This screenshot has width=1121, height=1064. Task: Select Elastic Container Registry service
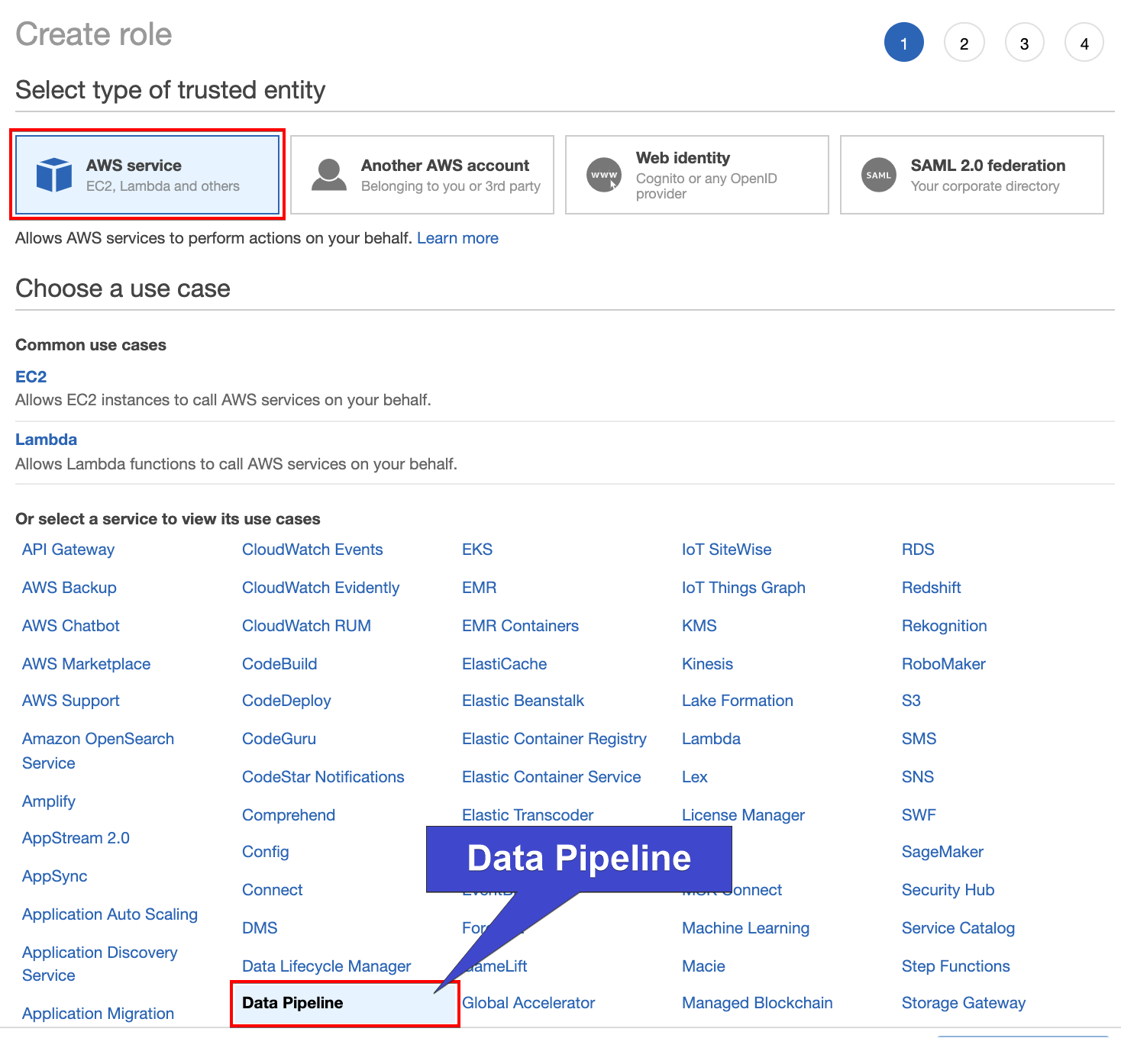pyautogui.click(x=554, y=739)
